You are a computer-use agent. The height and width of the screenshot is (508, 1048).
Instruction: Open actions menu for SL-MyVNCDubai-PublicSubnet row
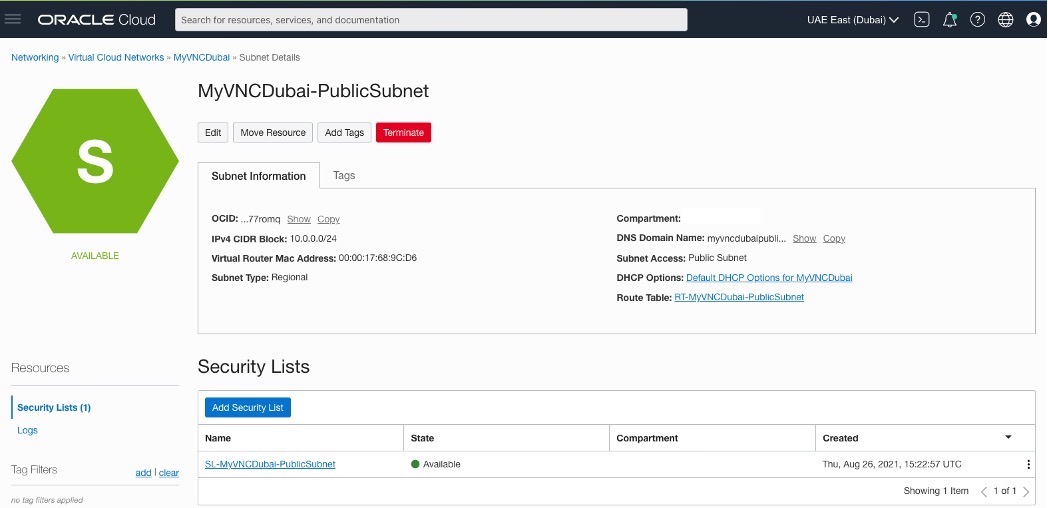click(x=1027, y=464)
